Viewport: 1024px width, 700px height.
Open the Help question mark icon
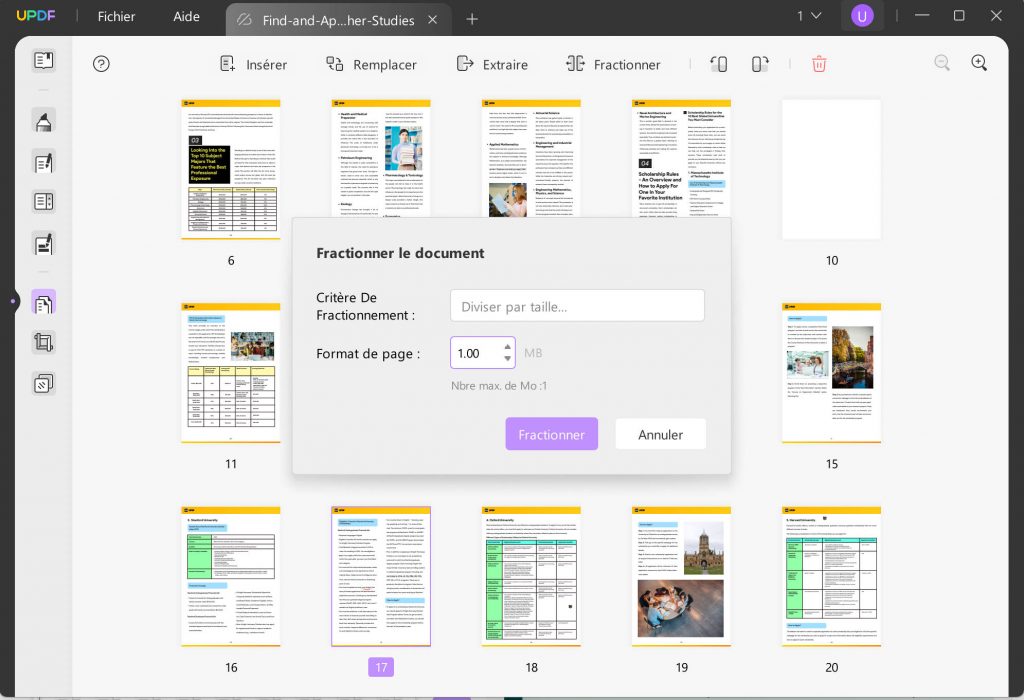[101, 64]
